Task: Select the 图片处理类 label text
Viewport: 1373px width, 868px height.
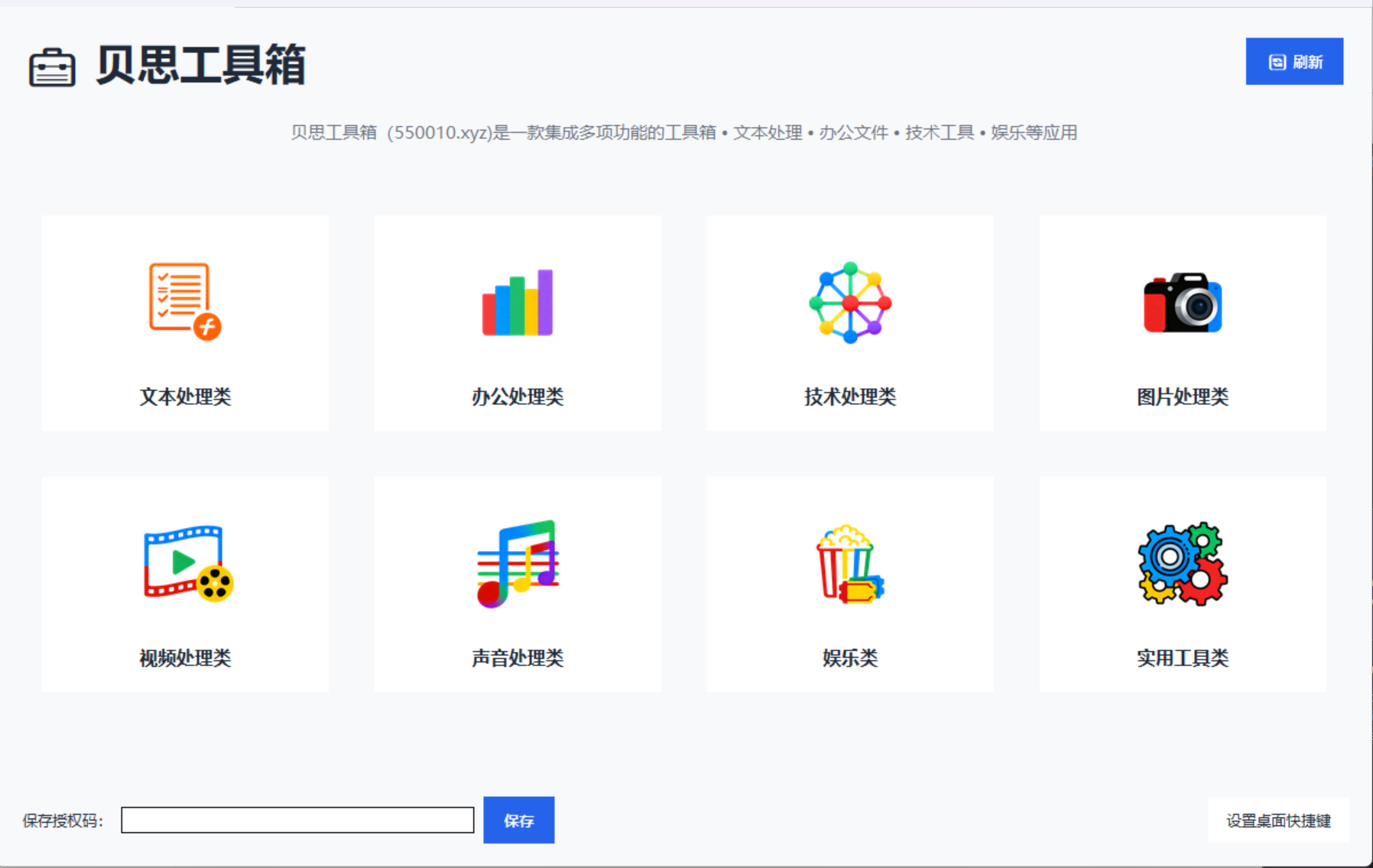Action: click(1182, 396)
